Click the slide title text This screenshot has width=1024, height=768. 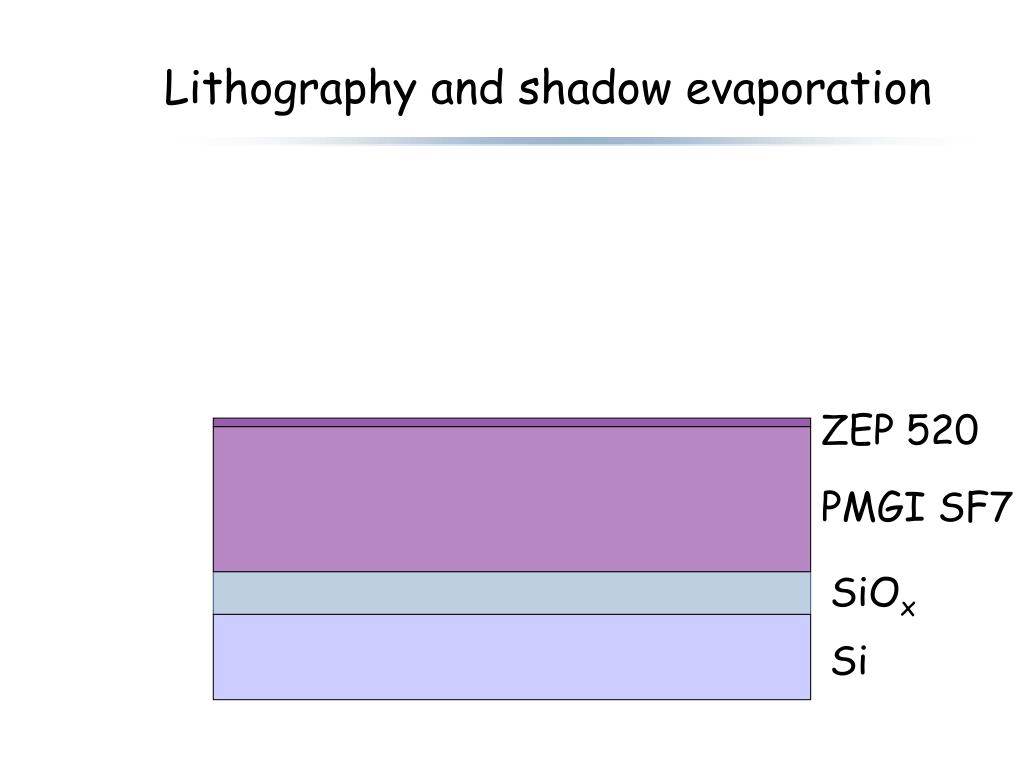tap(547, 90)
